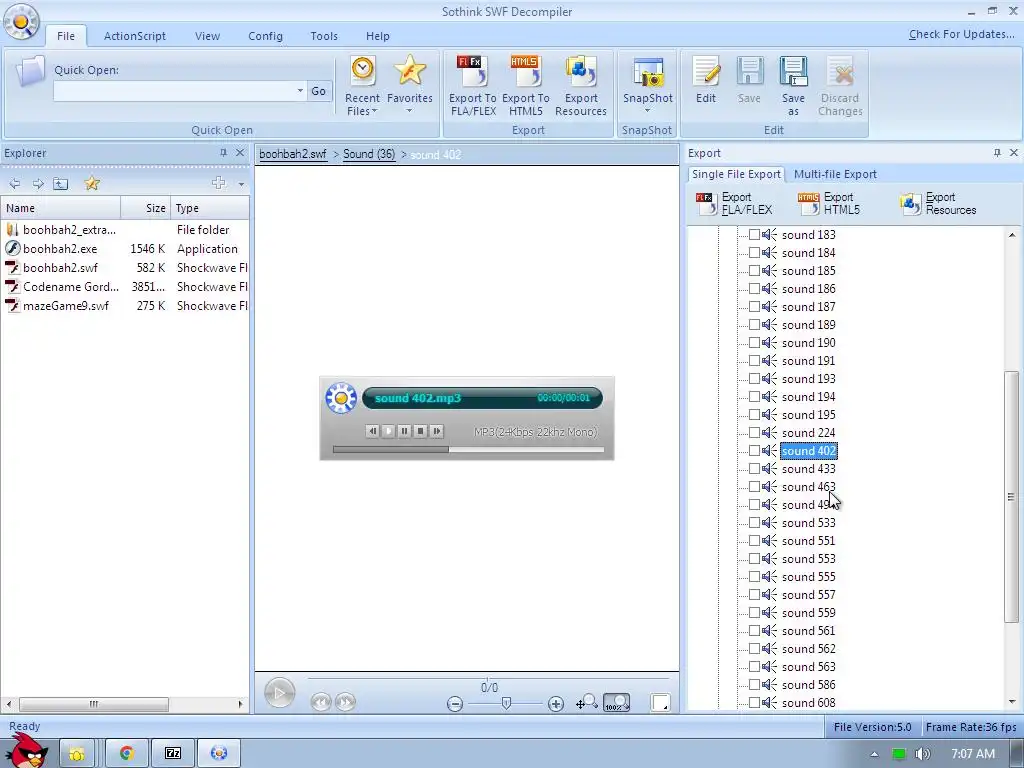Open Recent Files list
1024x768 pixels.
point(362,86)
